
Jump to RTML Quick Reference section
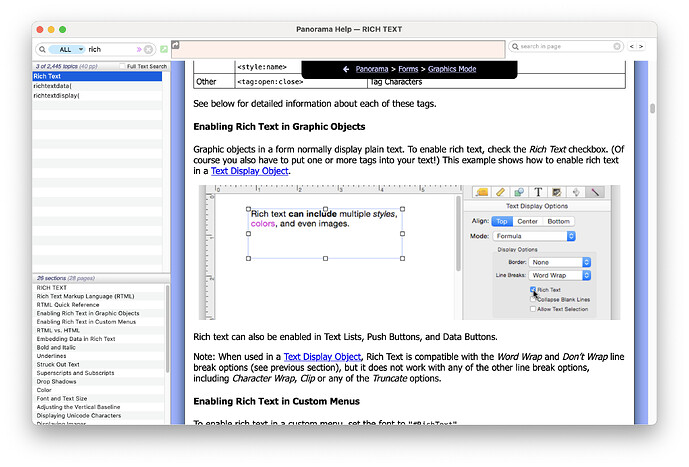68,305
